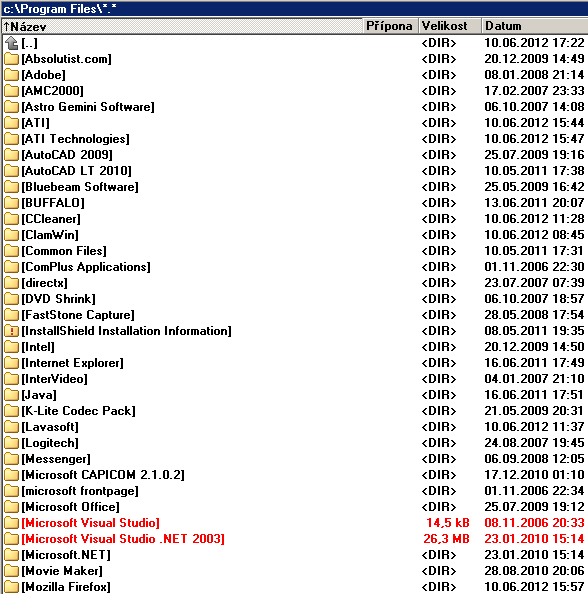Select the [Microsoft Office] folder name

point(70,507)
